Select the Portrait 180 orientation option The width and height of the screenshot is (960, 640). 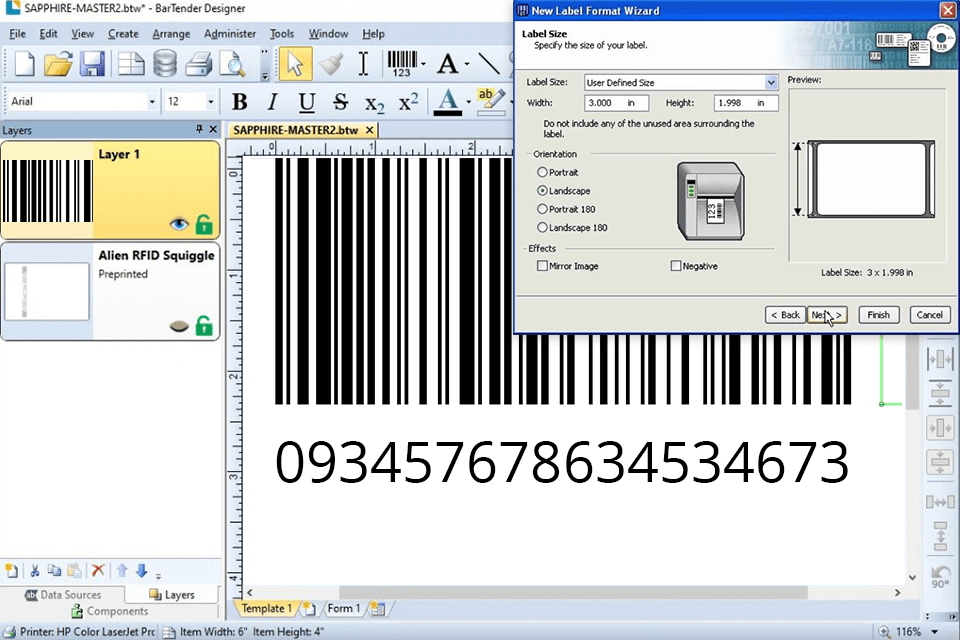542,209
